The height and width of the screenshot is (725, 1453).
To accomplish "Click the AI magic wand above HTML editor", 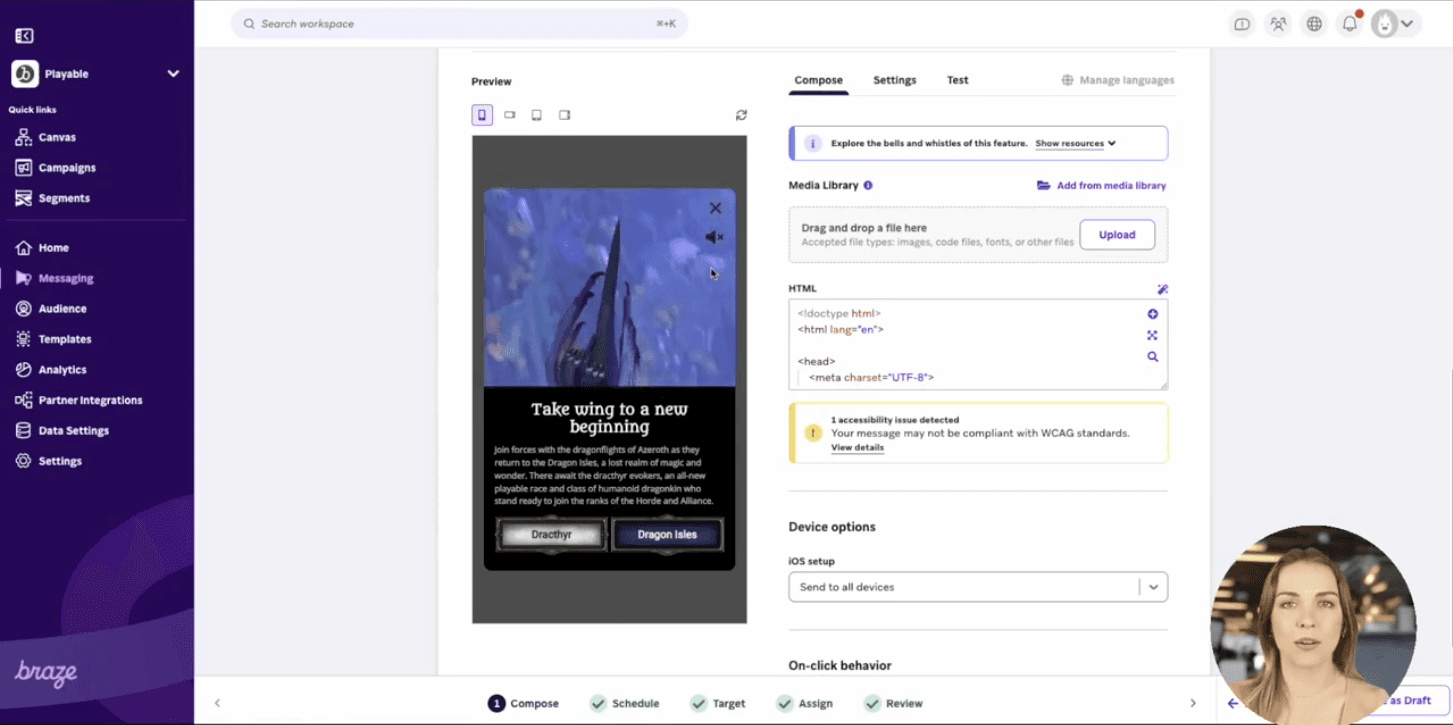I will 1162,289.
